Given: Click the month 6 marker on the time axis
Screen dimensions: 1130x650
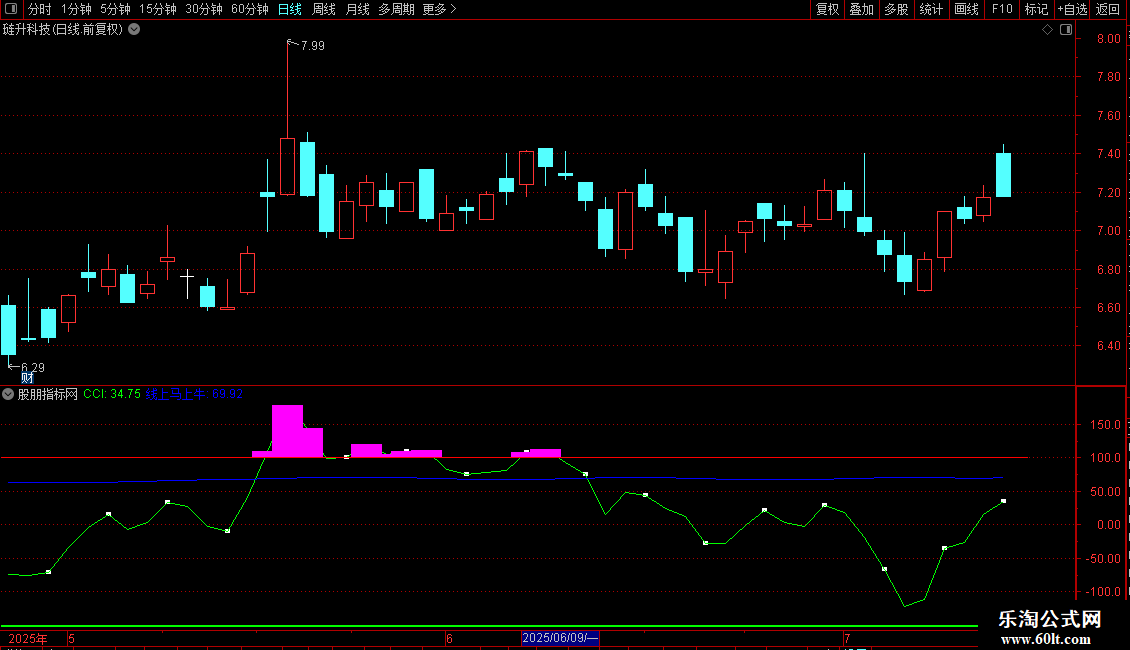Looking at the screenshot, I should point(449,638).
